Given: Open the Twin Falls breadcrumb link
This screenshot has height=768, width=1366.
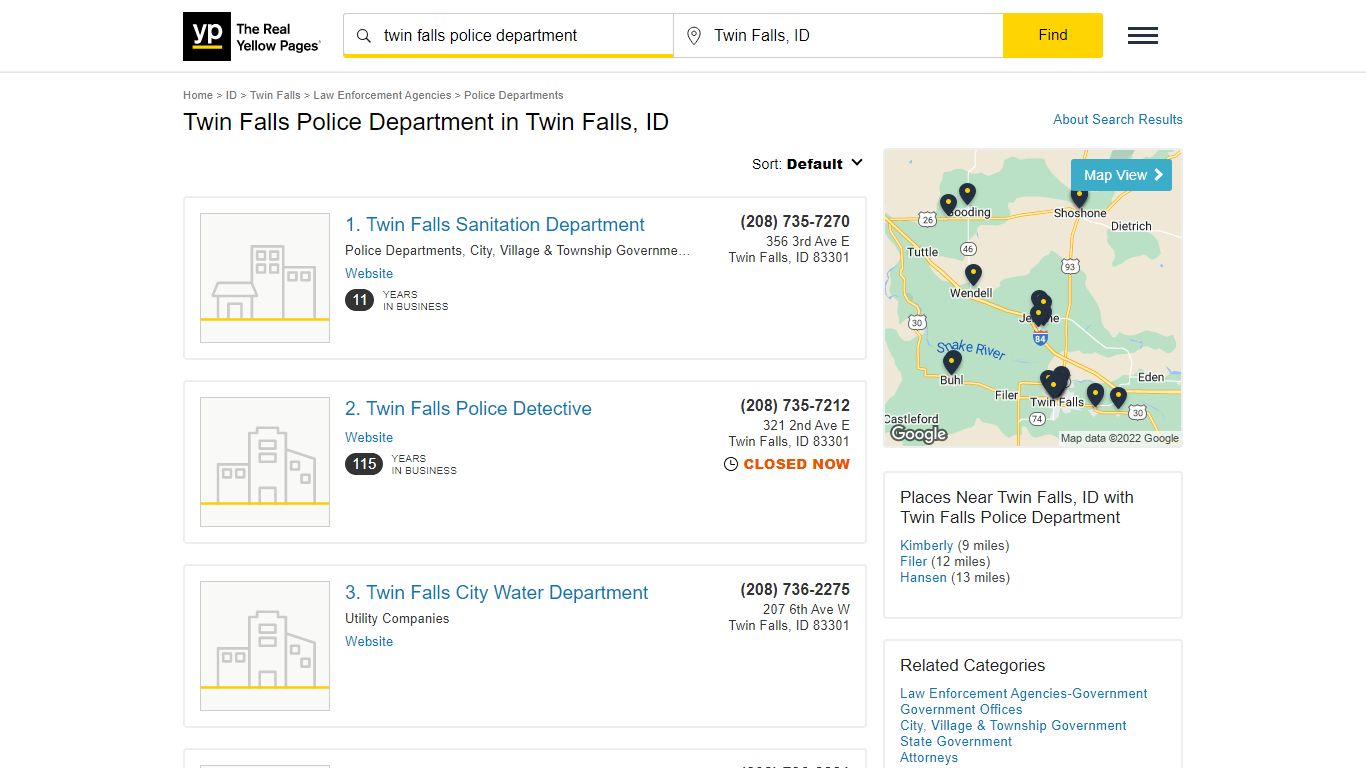Looking at the screenshot, I should tap(275, 95).
